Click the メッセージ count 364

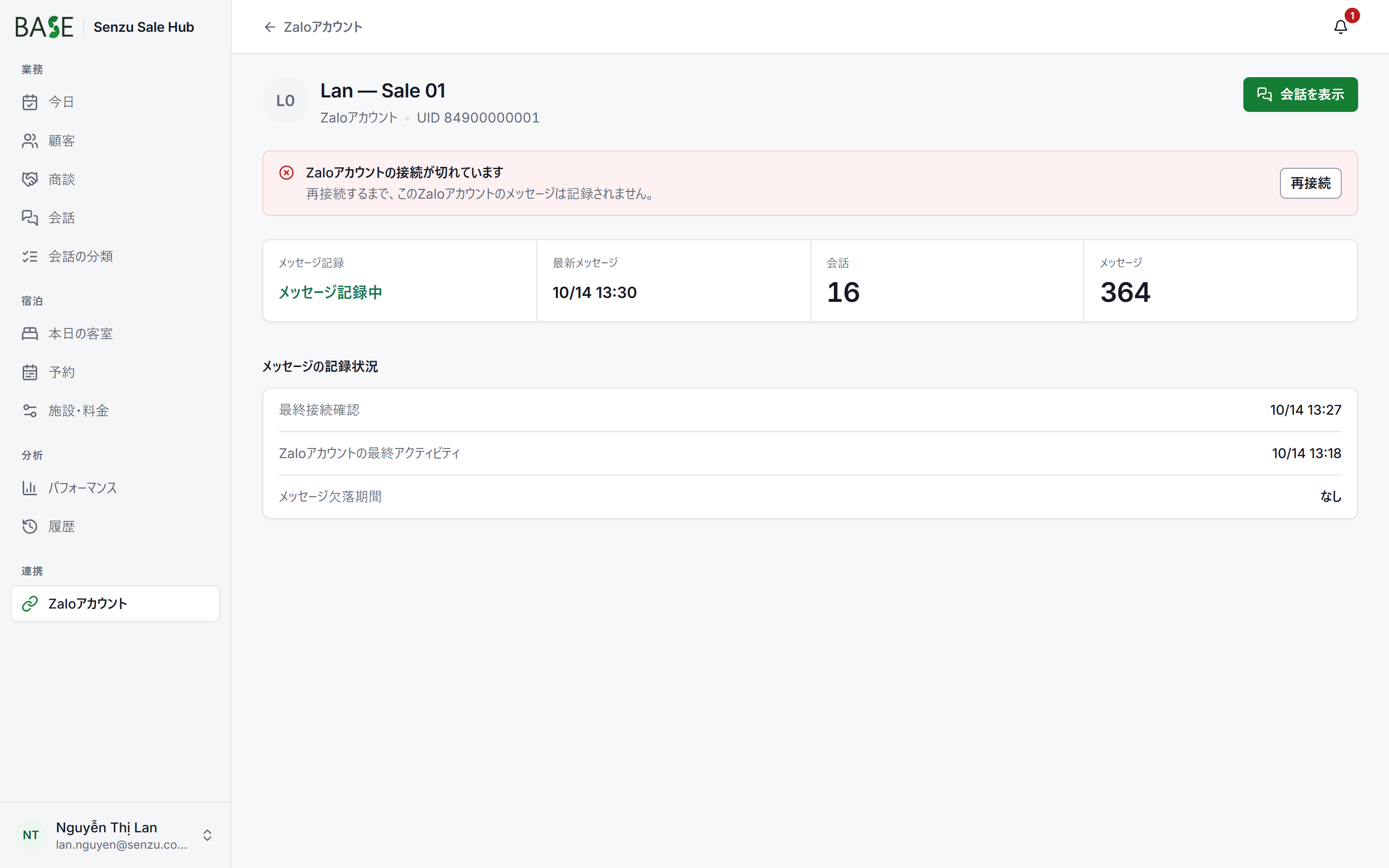(x=1125, y=292)
